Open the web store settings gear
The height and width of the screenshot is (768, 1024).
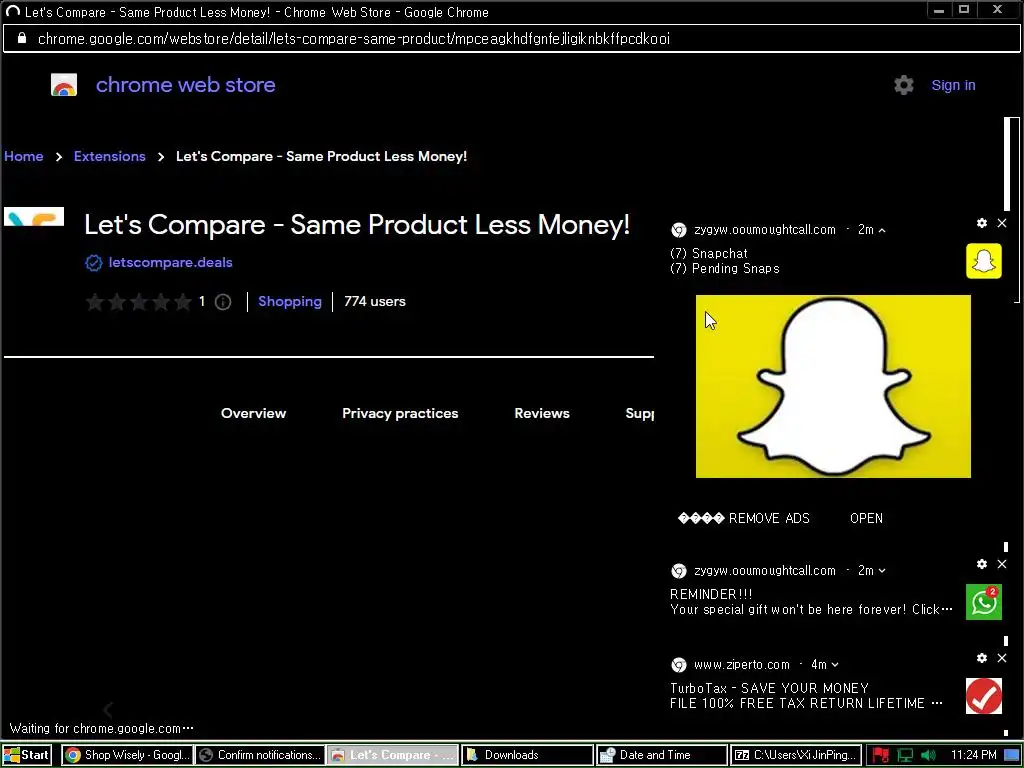click(x=904, y=85)
